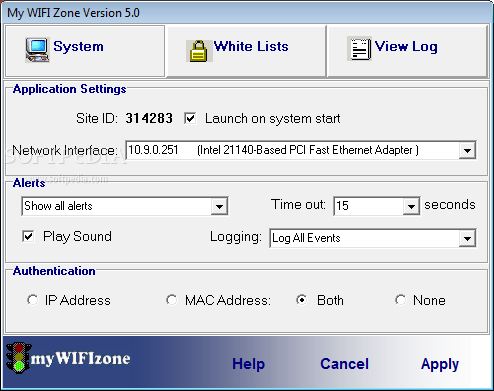Expand the Network Interface dropdown arrow
494x391 pixels.
coord(467,150)
